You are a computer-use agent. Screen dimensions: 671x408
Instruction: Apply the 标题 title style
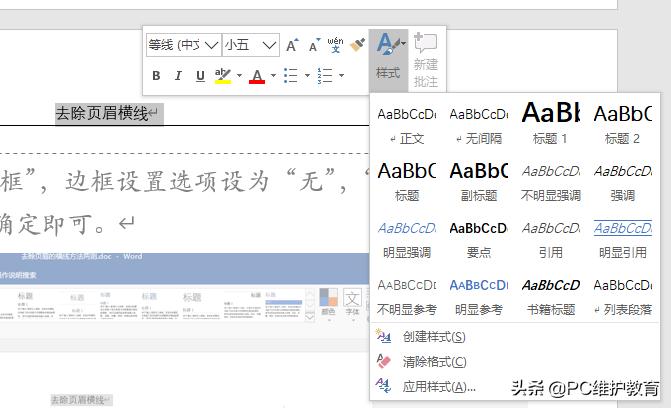point(407,182)
